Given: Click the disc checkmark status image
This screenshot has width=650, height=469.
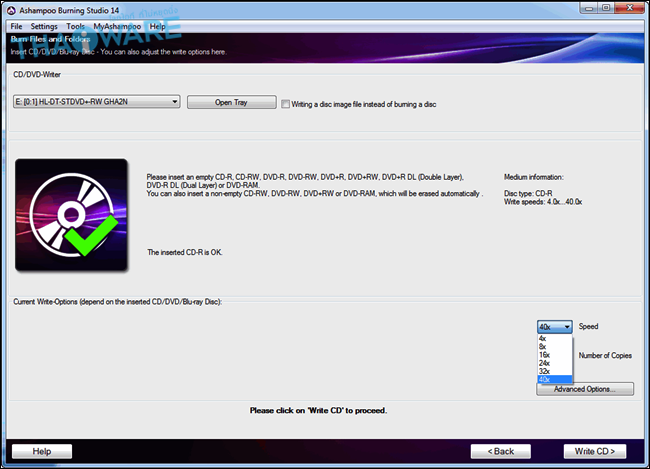Looking at the screenshot, I should coord(71,215).
